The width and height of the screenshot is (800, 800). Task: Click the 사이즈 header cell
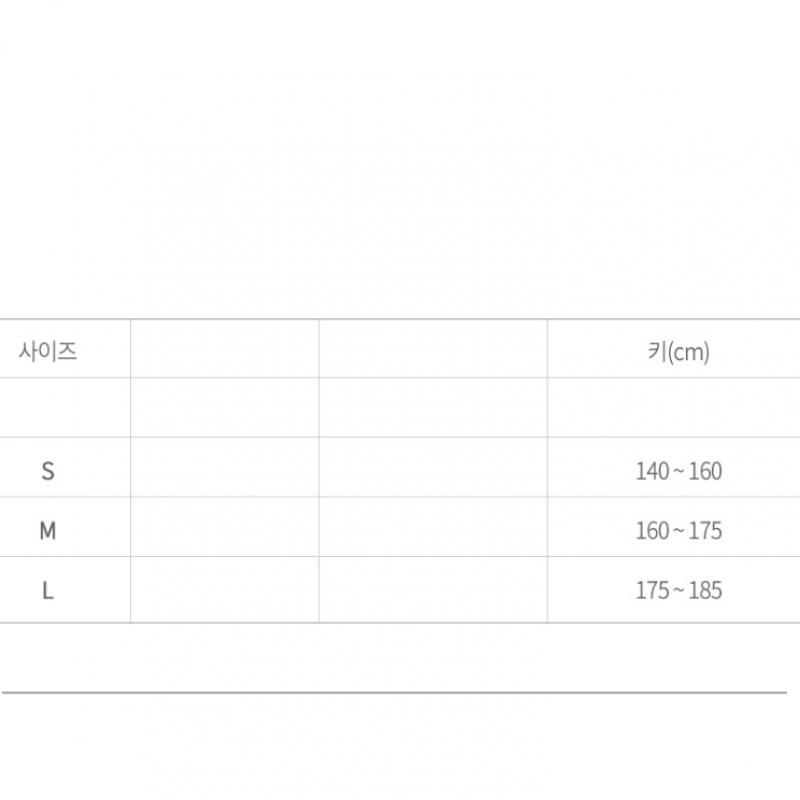coord(48,351)
